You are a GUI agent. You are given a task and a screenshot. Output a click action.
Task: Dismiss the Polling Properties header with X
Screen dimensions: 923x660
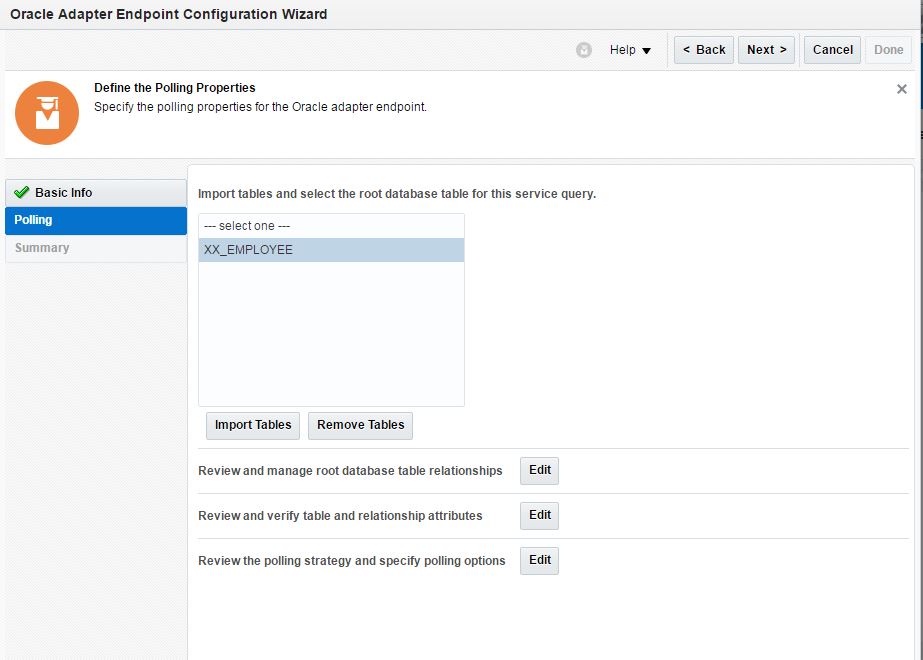[902, 89]
